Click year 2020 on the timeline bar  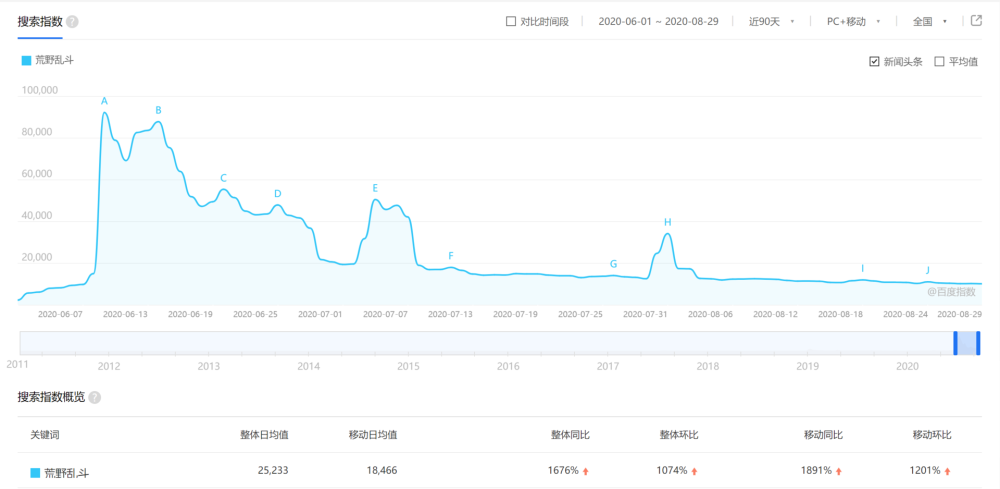tap(908, 366)
